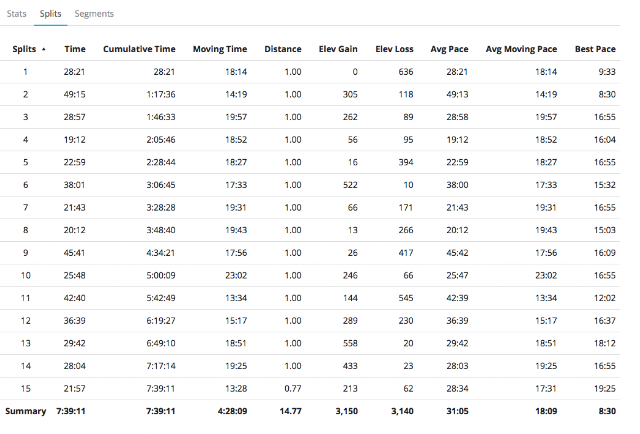The width and height of the screenshot is (640, 434).
Task: Select the Splits tab
Action: point(50,14)
